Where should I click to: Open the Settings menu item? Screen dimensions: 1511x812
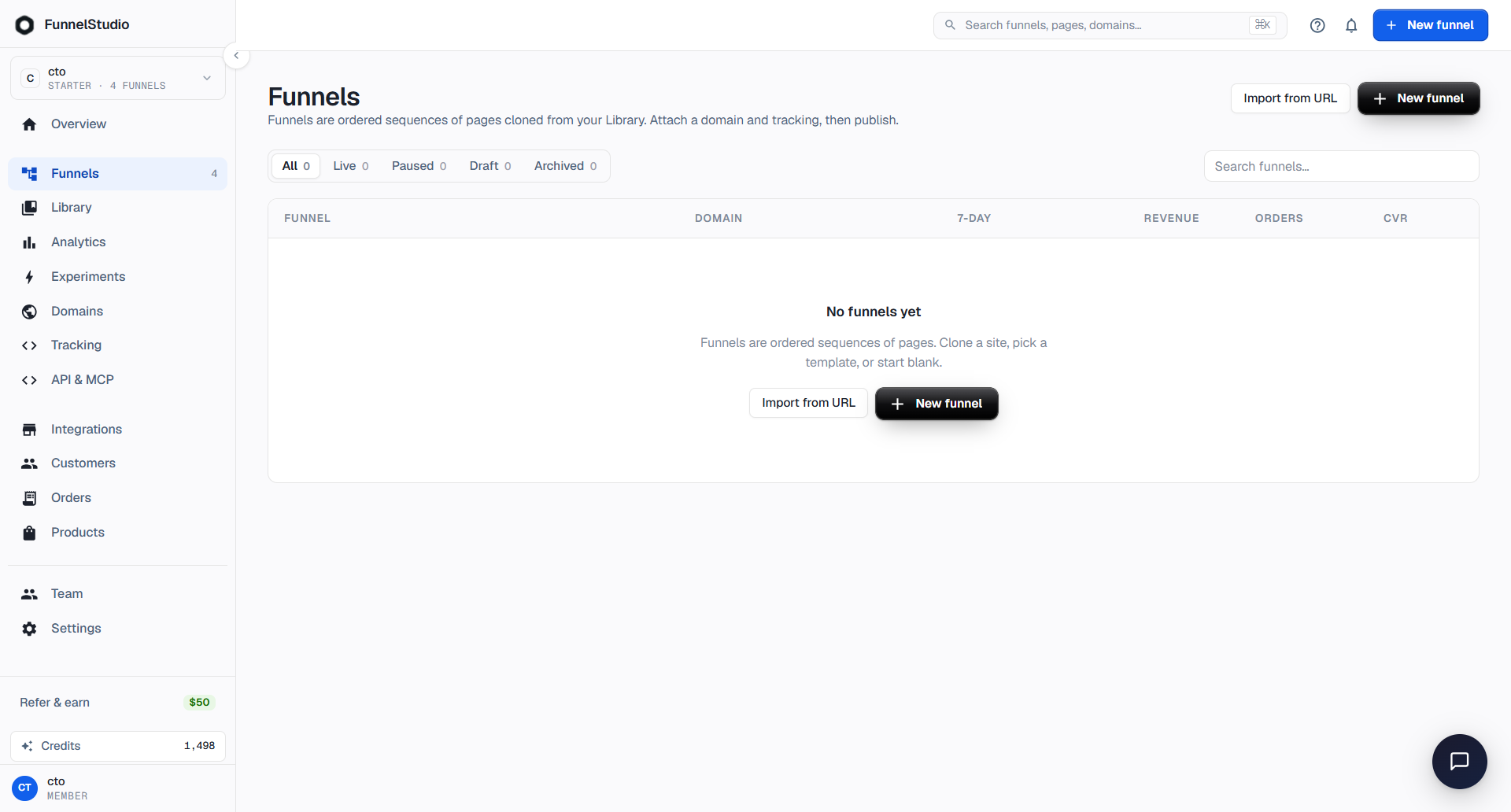(118, 629)
